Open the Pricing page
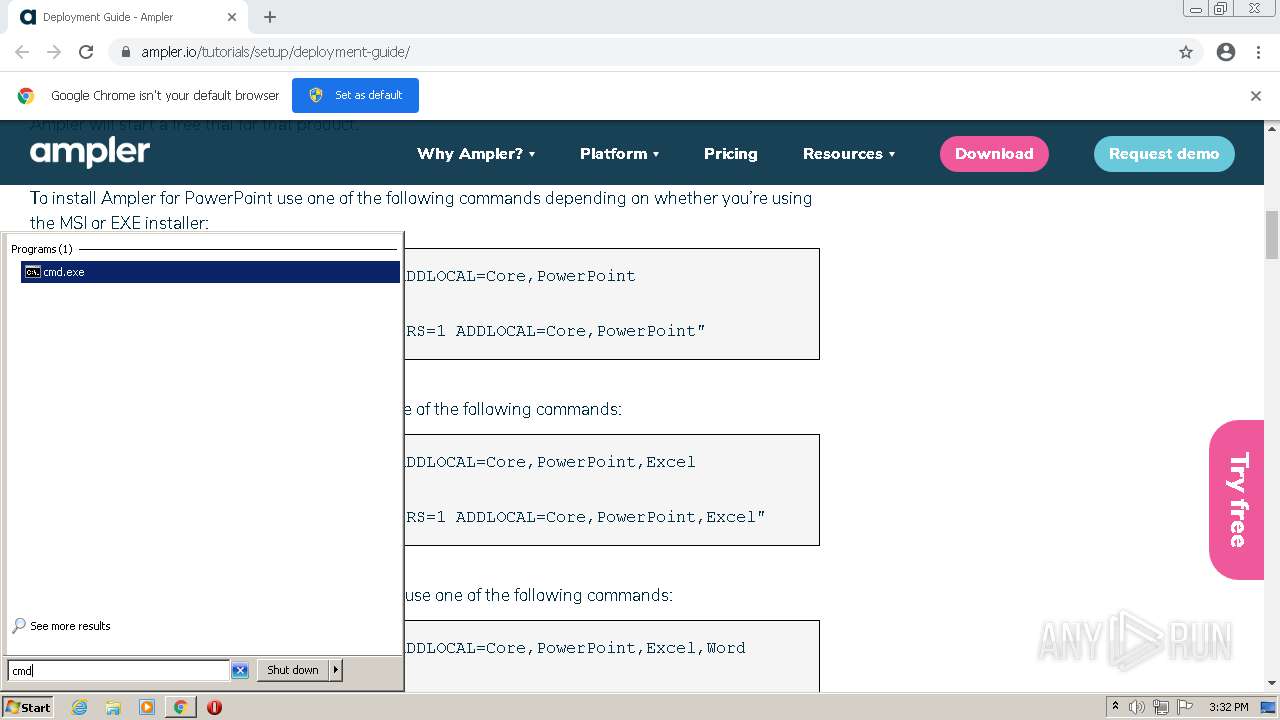The image size is (1280, 720). [x=731, y=153]
